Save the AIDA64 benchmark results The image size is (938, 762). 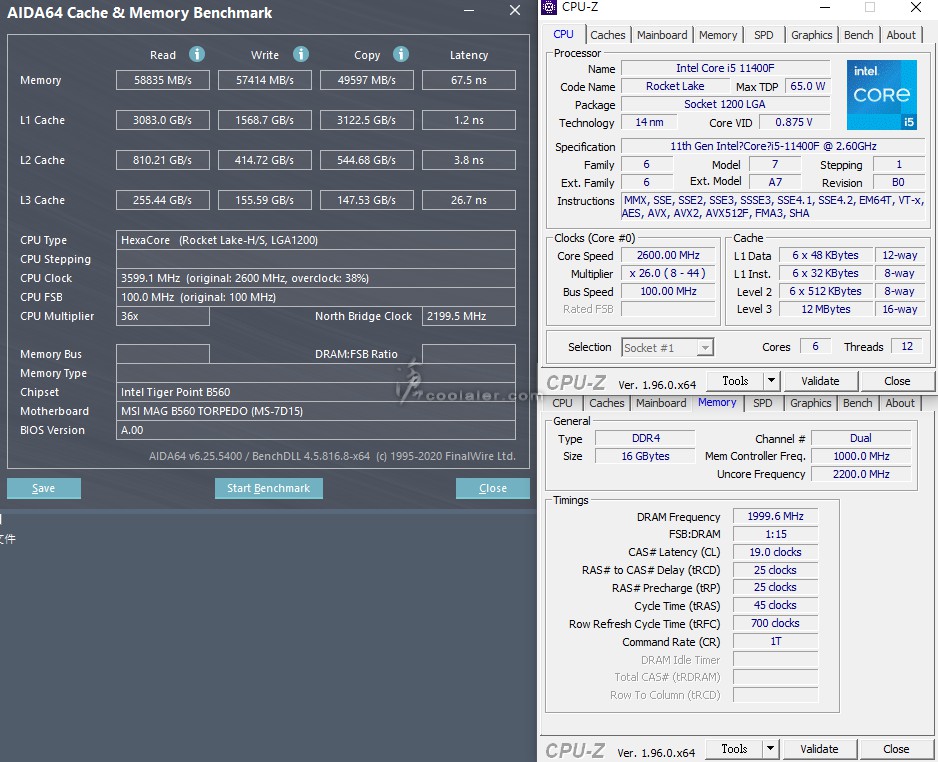coord(44,488)
